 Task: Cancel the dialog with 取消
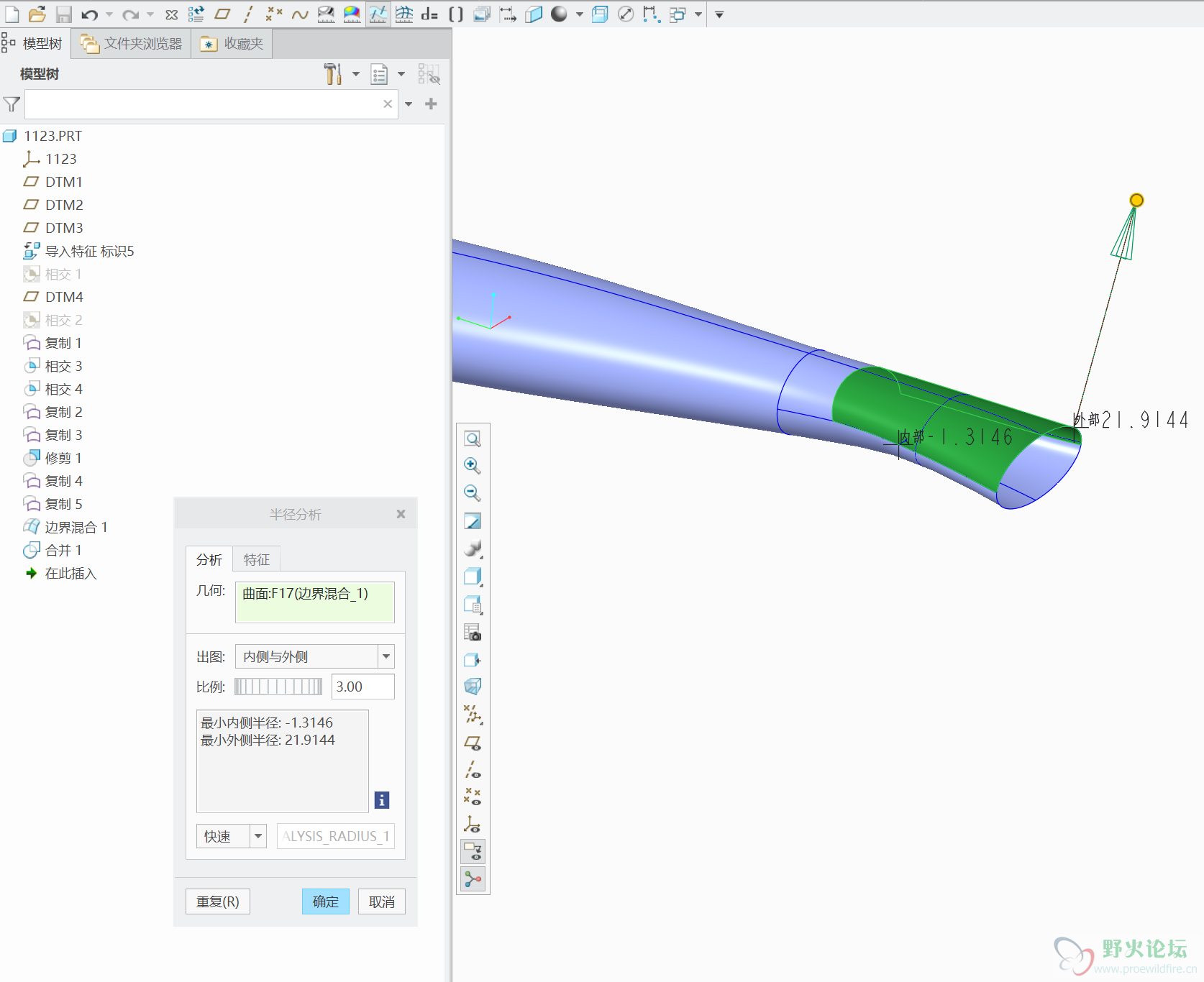[382, 901]
